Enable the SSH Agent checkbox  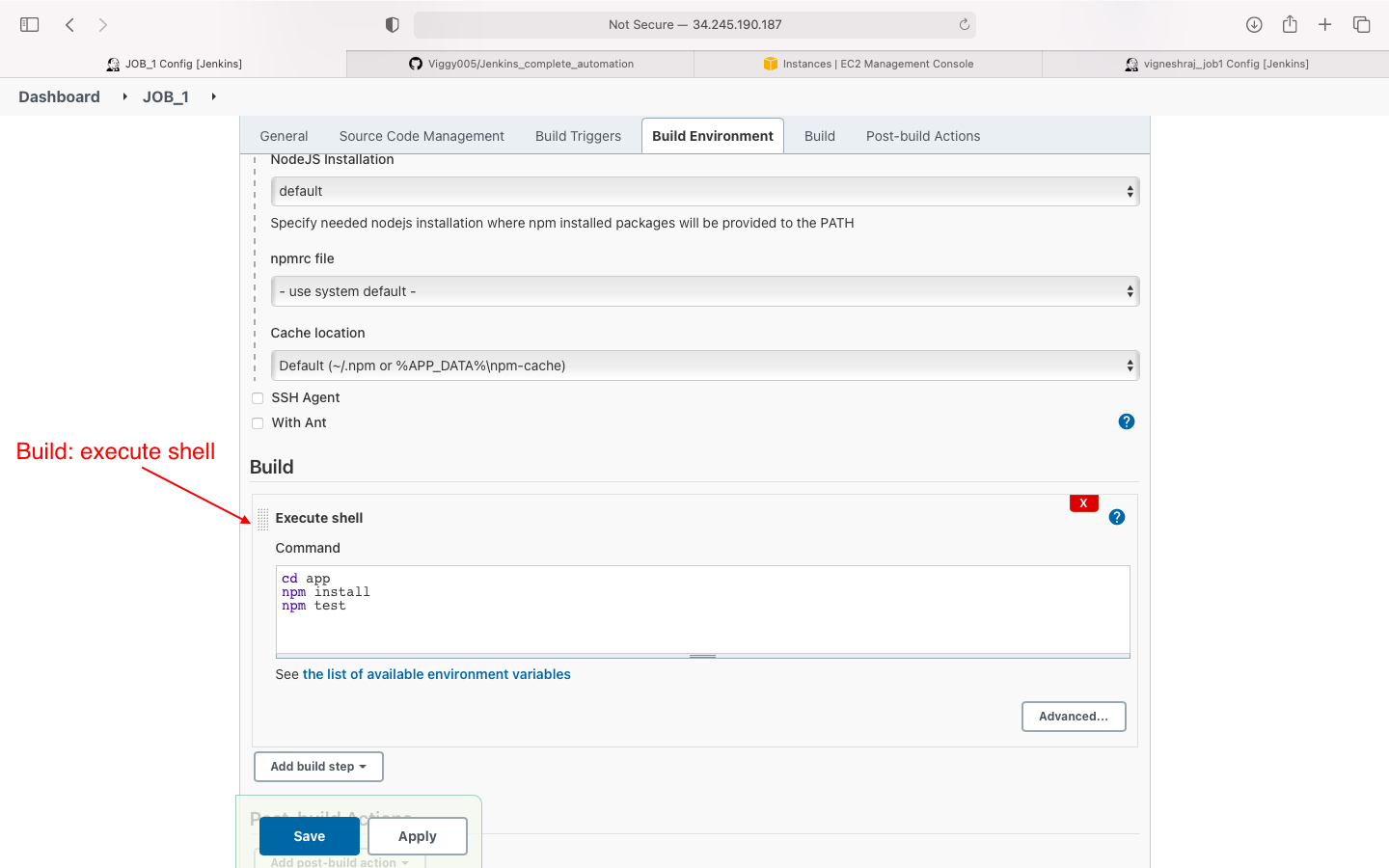(x=258, y=398)
